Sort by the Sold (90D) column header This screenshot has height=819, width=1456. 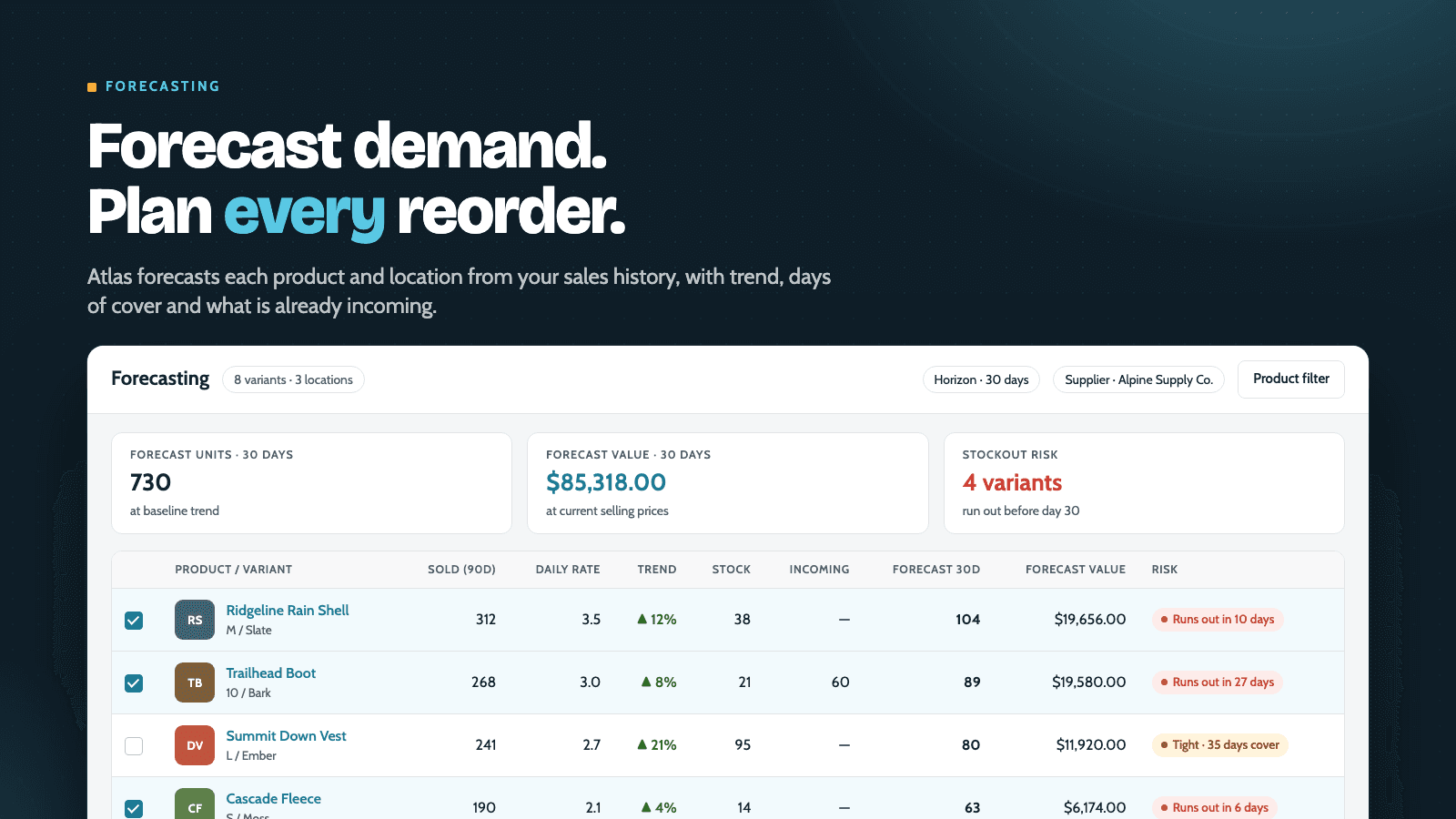(x=461, y=570)
